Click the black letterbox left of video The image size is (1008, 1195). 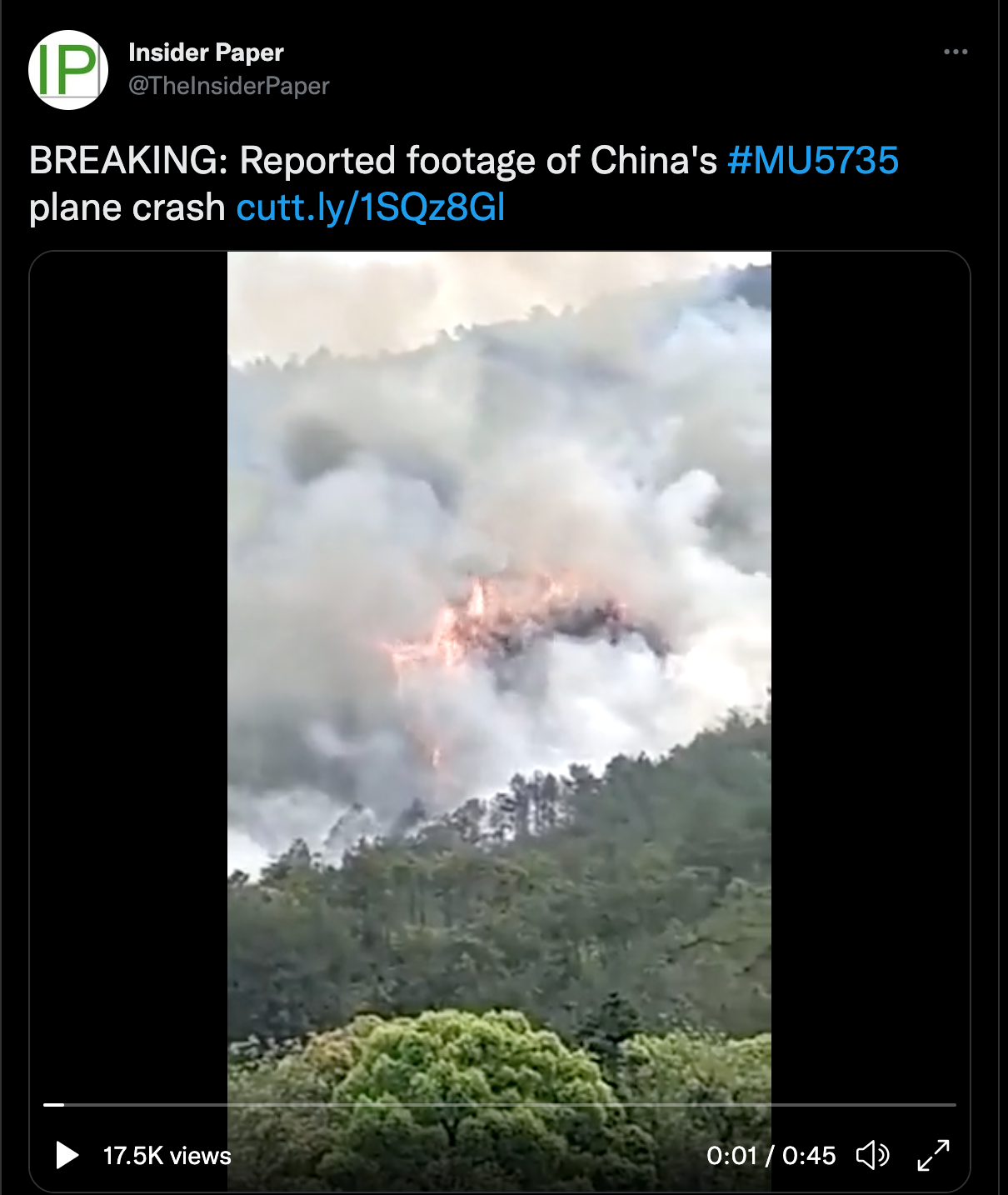click(129, 667)
